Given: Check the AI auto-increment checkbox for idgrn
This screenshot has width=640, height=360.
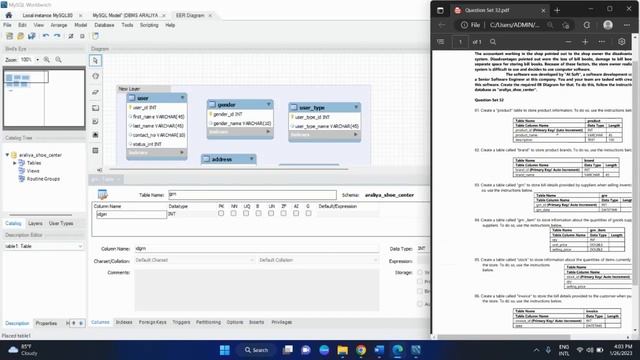Looking at the screenshot, I should (x=296, y=213).
